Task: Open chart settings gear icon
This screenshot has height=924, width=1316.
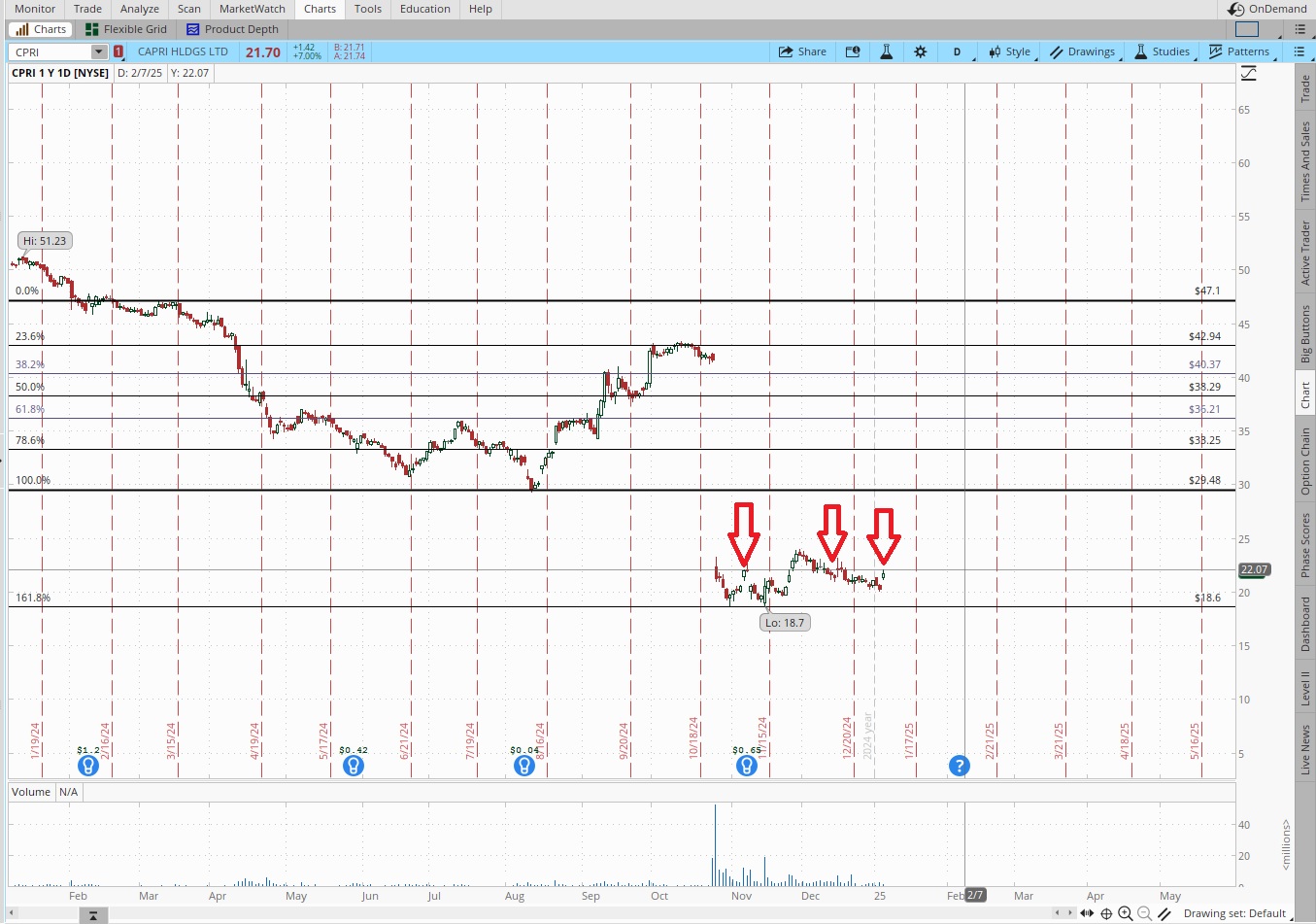Action: pyautogui.click(x=920, y=51)
